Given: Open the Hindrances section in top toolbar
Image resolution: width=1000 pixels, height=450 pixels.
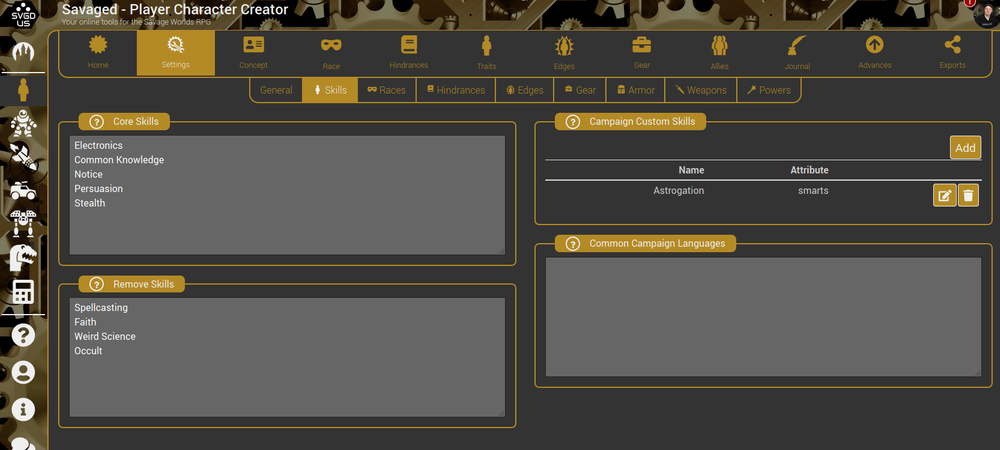Looking at the screenshot, I should 409,53.
